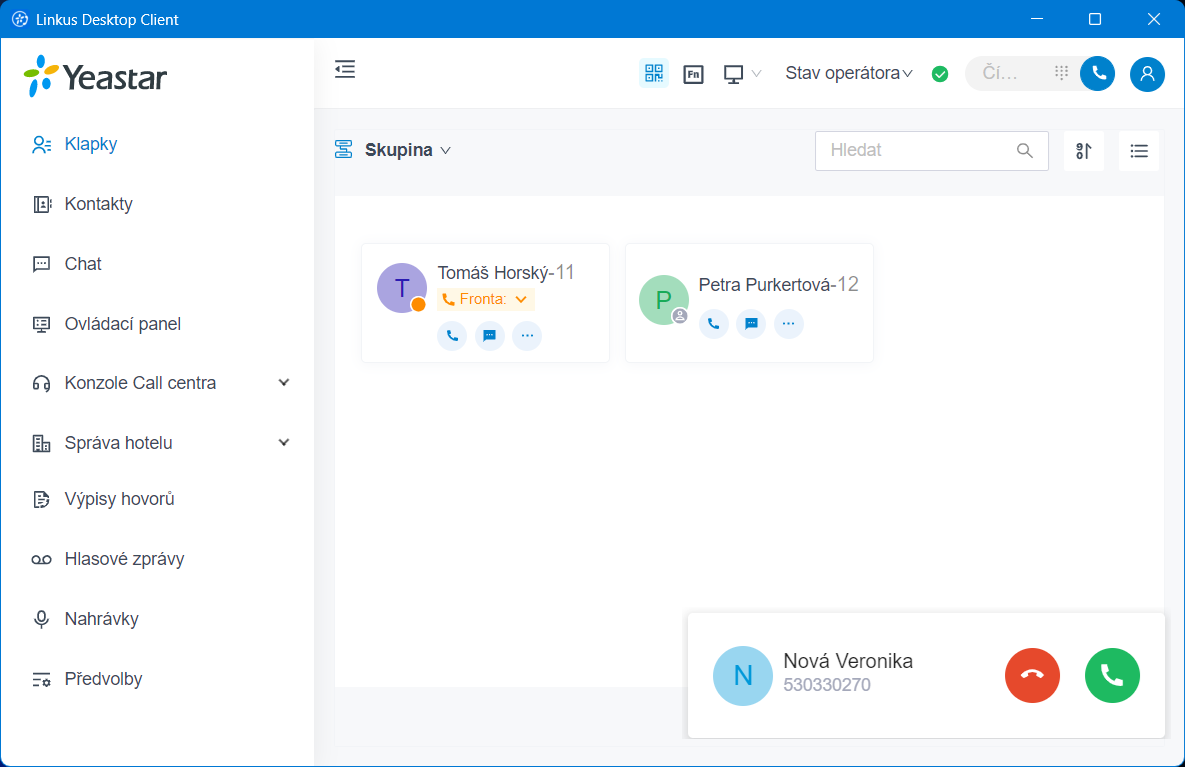Open the QR code login icon
The width and height of the screenshot is (1185, 767).
click(654, 73)
